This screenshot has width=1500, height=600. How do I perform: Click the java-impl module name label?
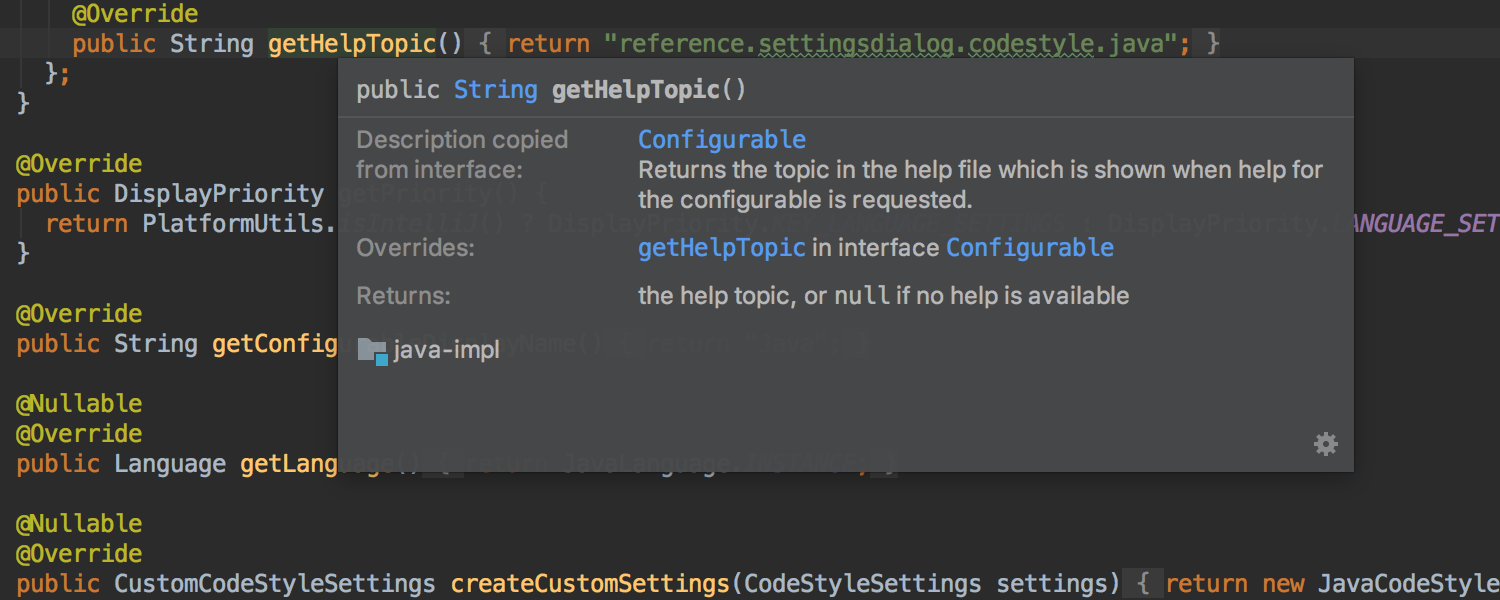coord(446,351)
